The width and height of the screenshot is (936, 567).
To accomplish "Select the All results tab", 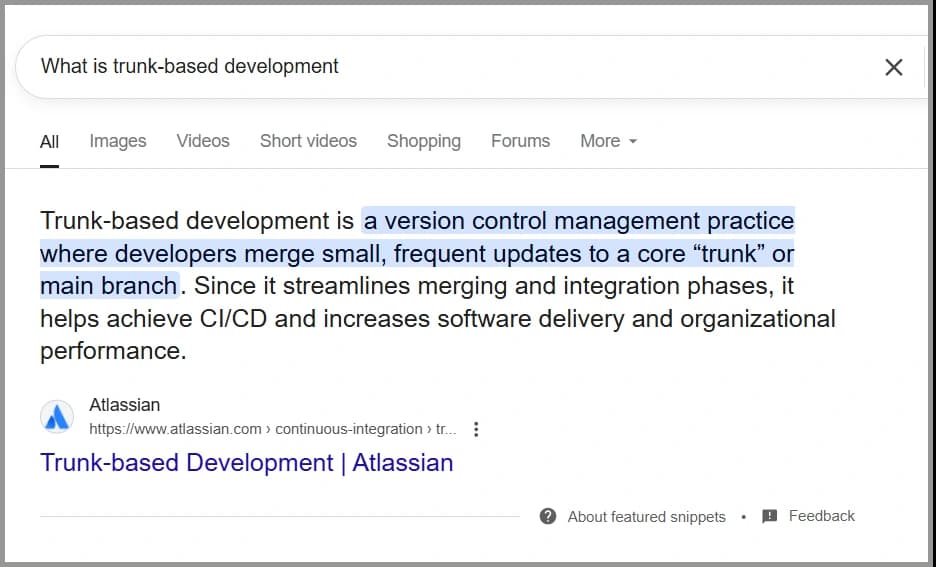I will click(49, 142).
